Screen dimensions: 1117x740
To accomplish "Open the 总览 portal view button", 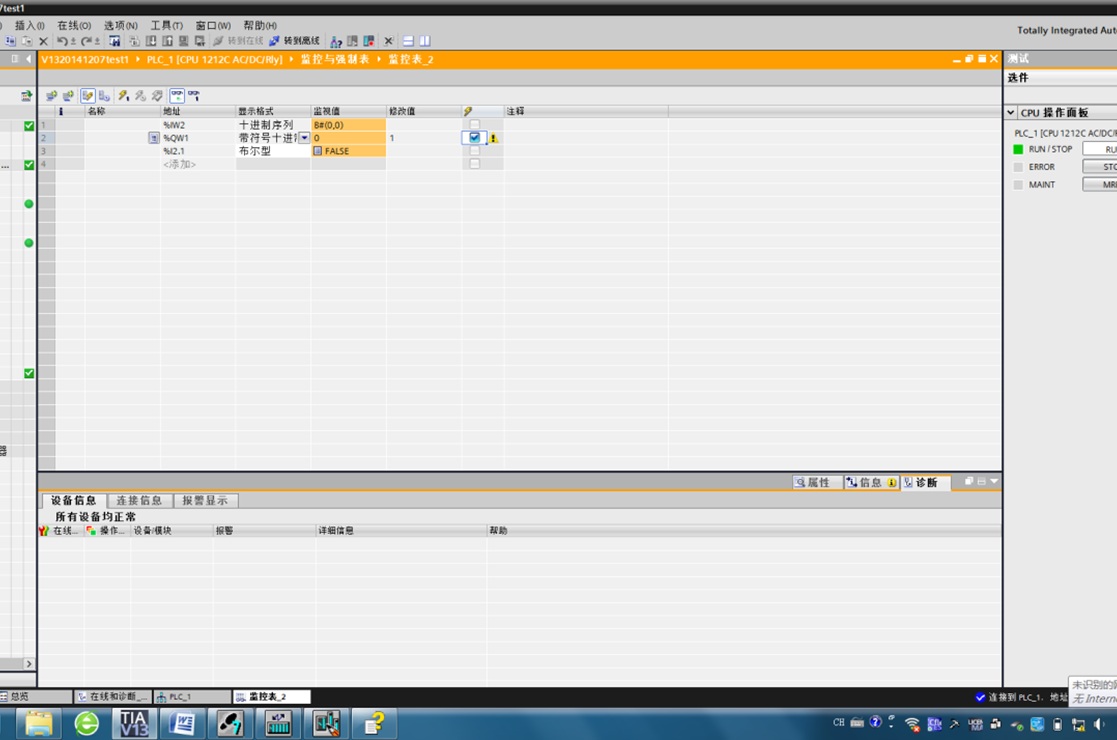I will click(35, 697).
